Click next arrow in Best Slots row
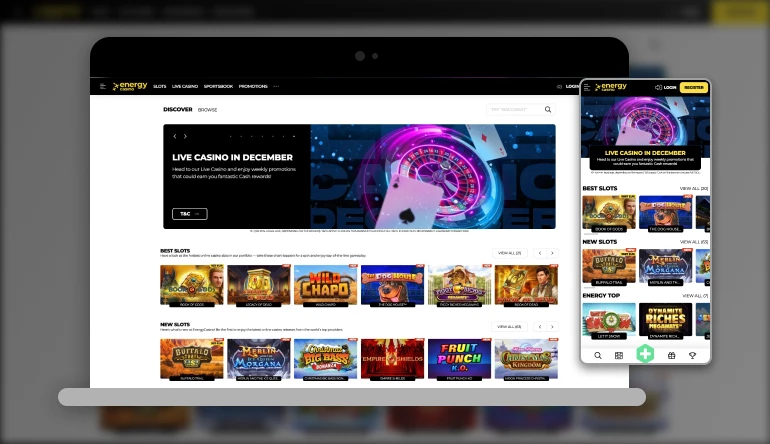The width and height of the screenshot is (770, 444). [552, 254]
